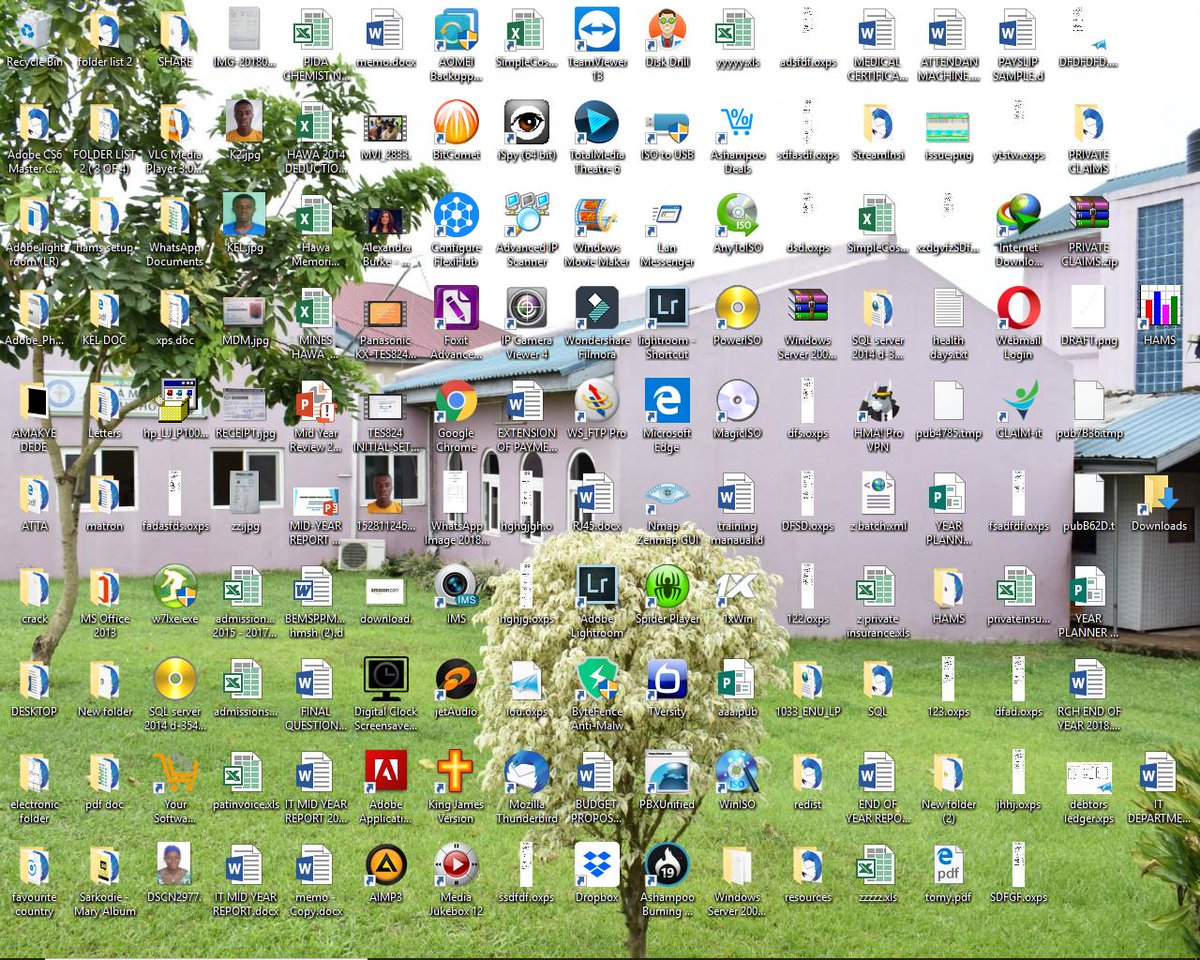The width and height of the screenshot is (1200, 960).
Task: Launch 1xWin shortcut
Action: click(x=737, y=586)
